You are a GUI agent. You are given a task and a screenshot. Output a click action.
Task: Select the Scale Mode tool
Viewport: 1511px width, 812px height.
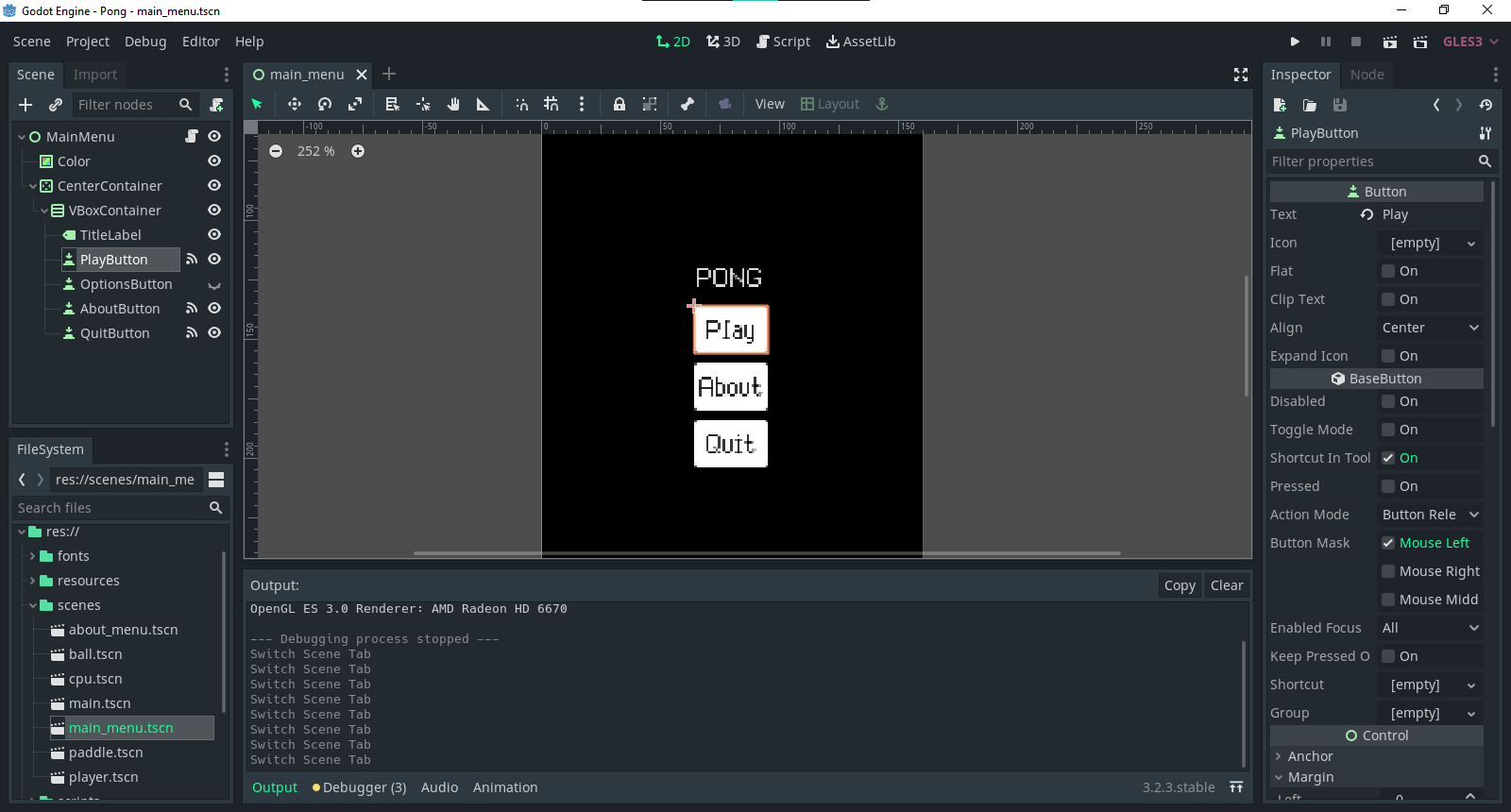355,104
